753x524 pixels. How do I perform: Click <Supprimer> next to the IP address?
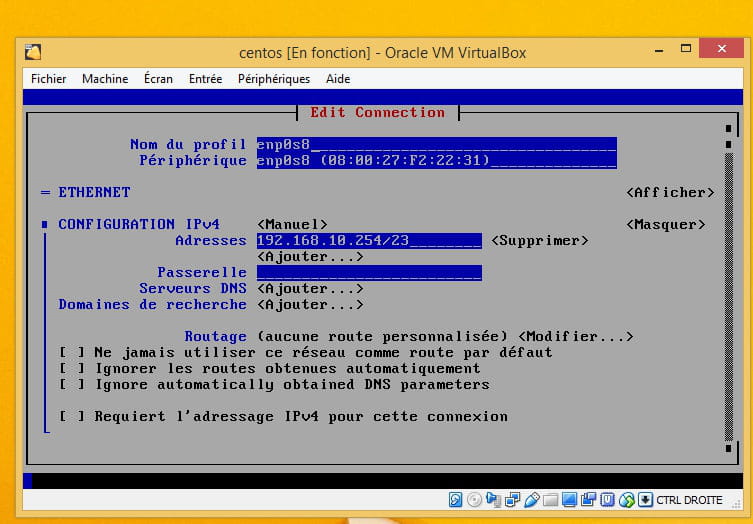(539, 240)
